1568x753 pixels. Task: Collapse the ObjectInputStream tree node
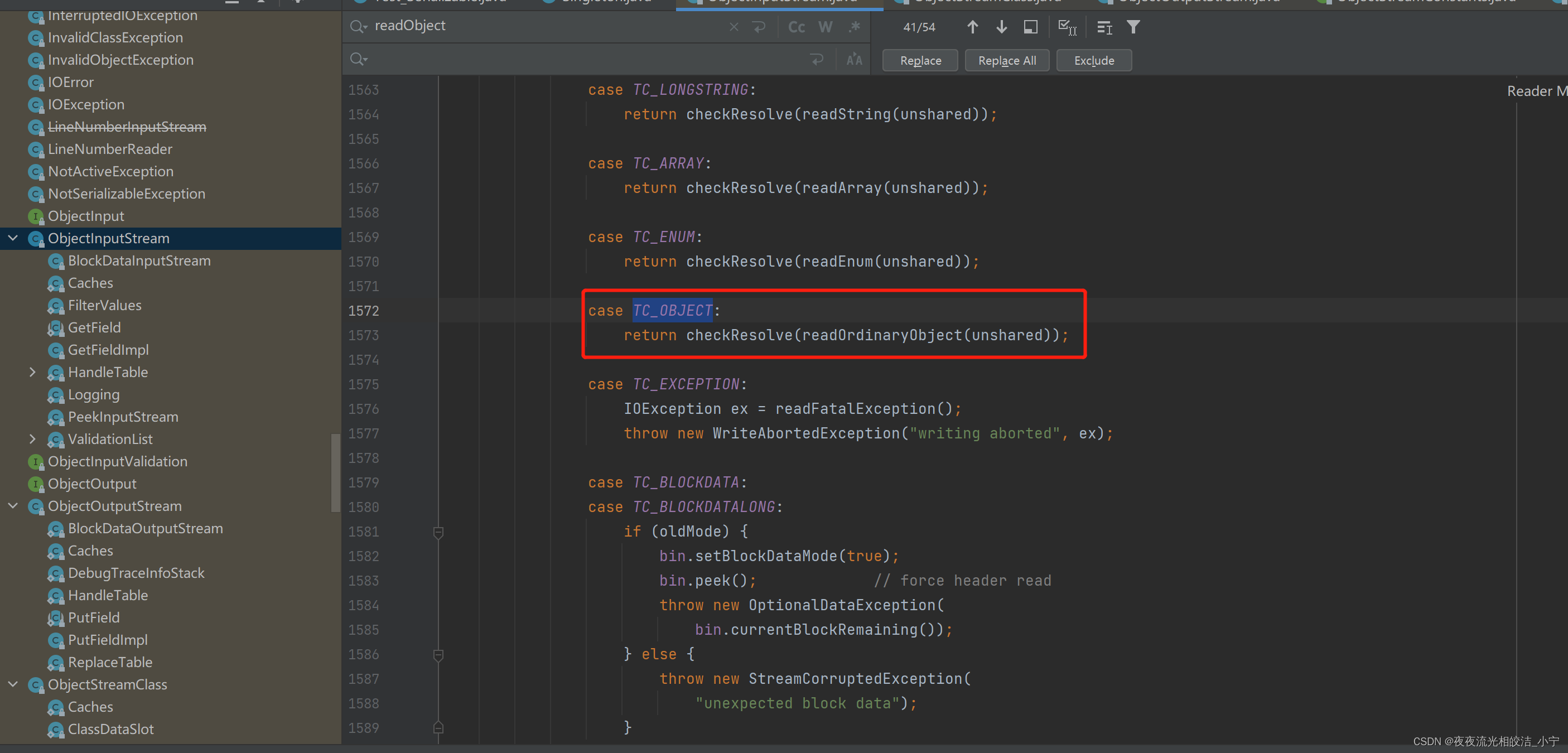point(13,238)
